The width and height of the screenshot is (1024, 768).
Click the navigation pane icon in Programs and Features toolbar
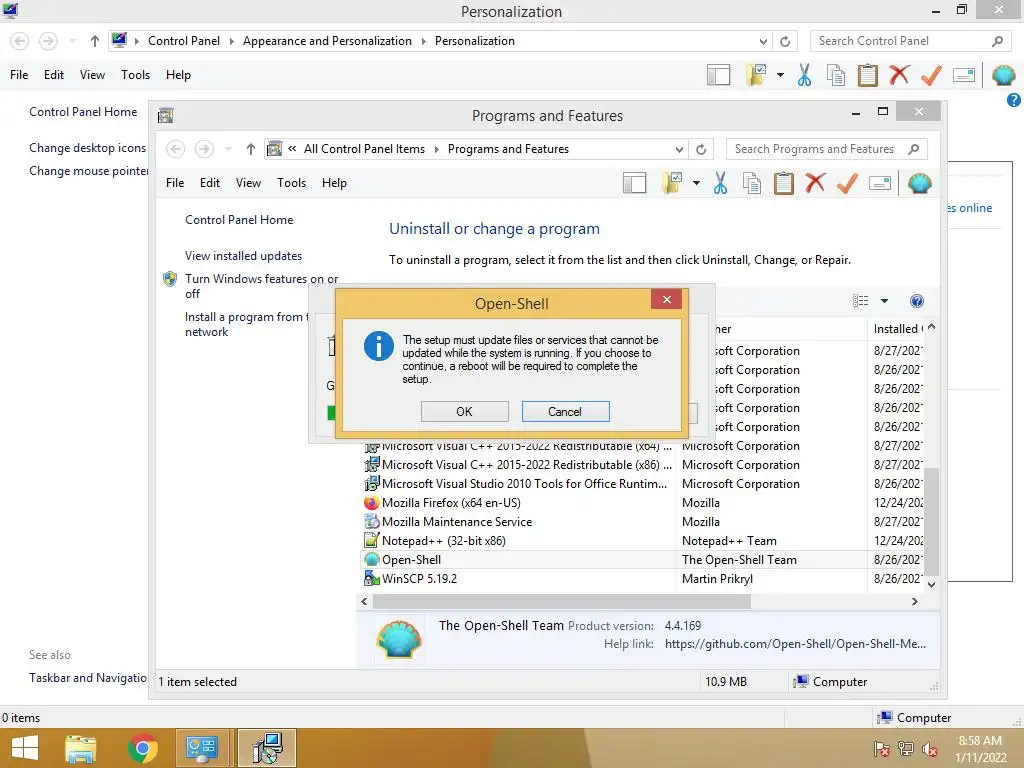tap(634, 184)
